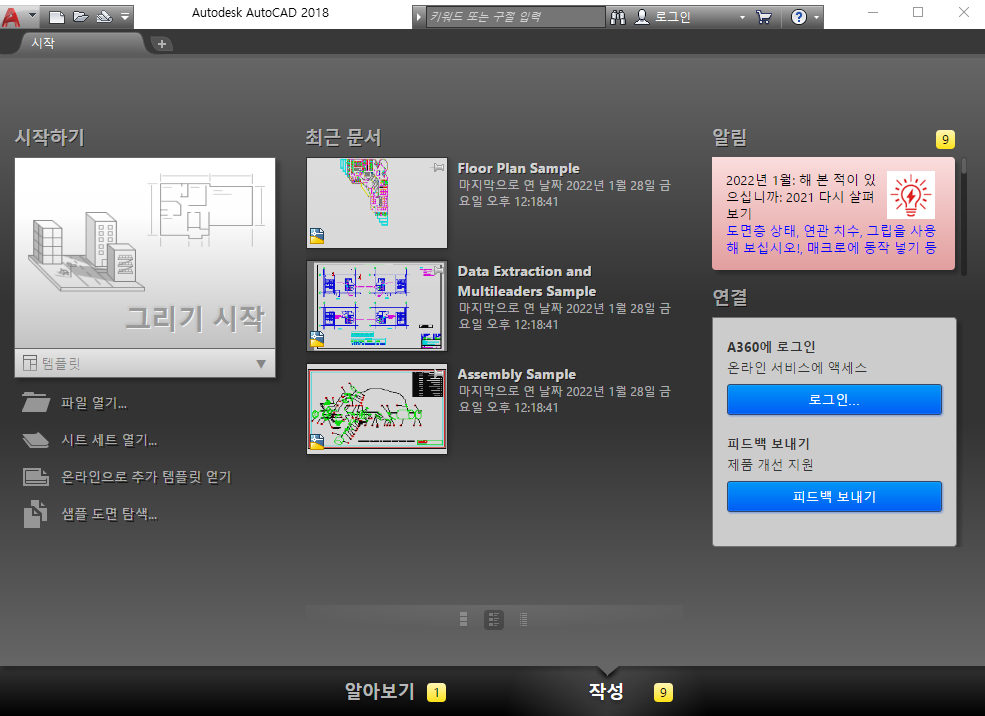The height and width of the screenshot is (716, 985).
Task: Click the sheet set icon beside 시트 세트 열기
Action: (36, 440)
